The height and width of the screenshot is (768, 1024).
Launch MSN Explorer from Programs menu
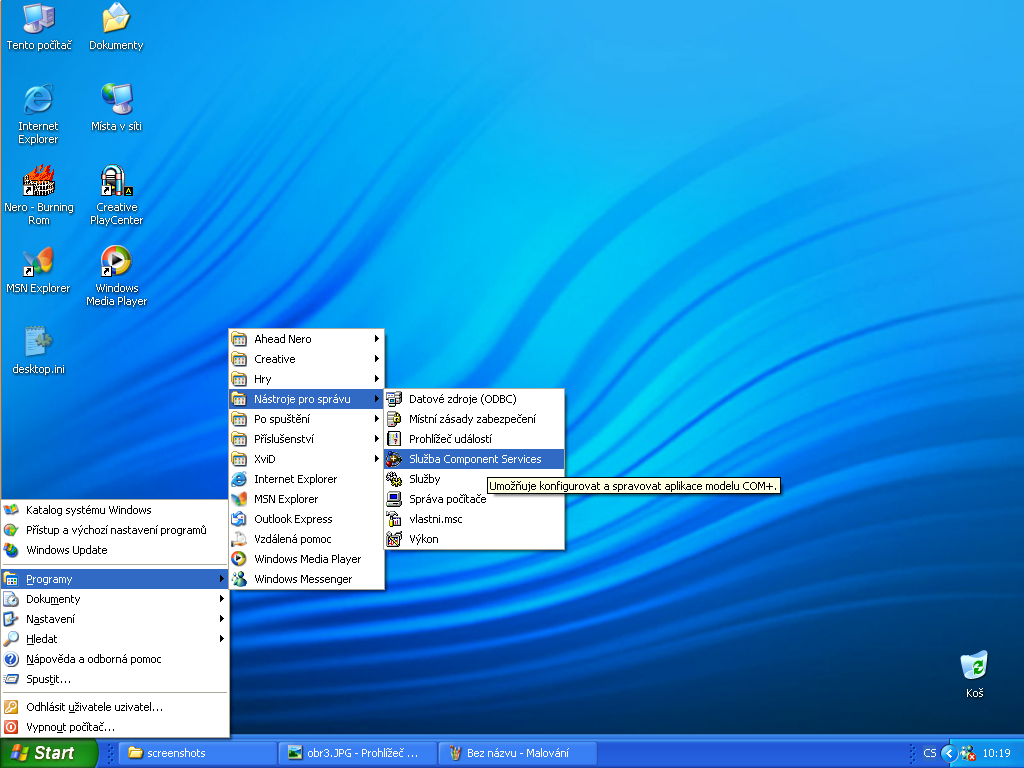(x=306, y=499)
